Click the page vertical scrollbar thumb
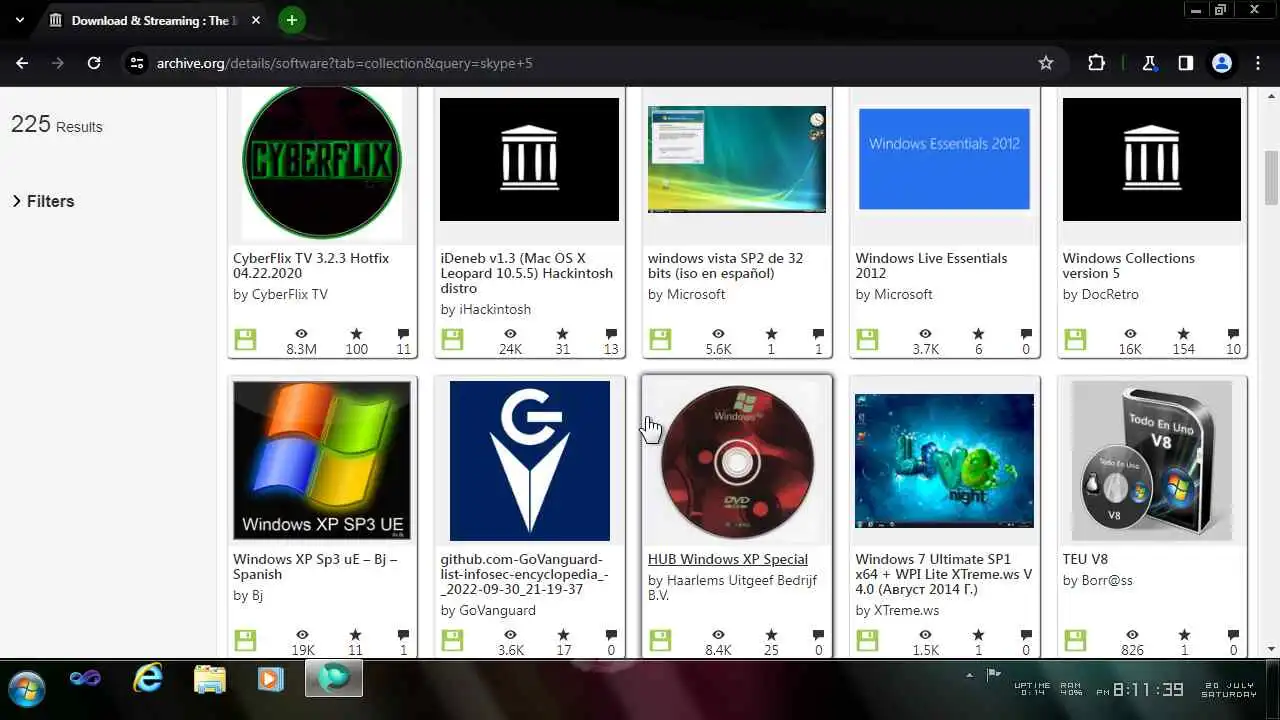The height and width of the screenshot is (720, 1280). (x=1271, y=177)
